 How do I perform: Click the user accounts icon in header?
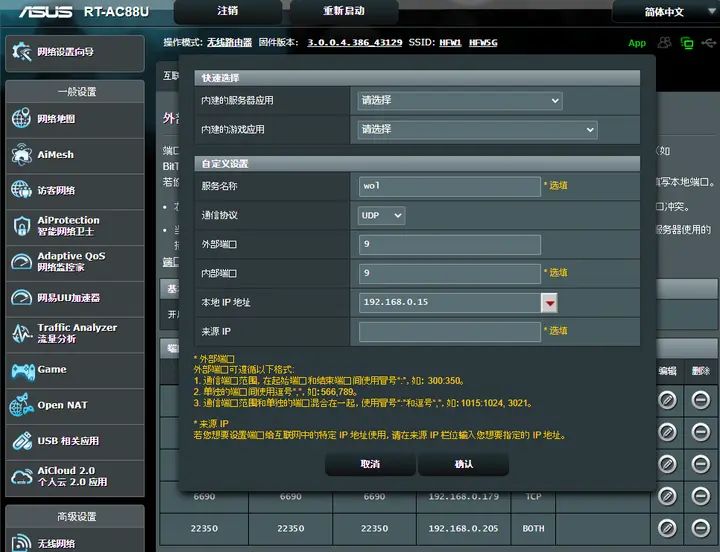tap(664, 43)
